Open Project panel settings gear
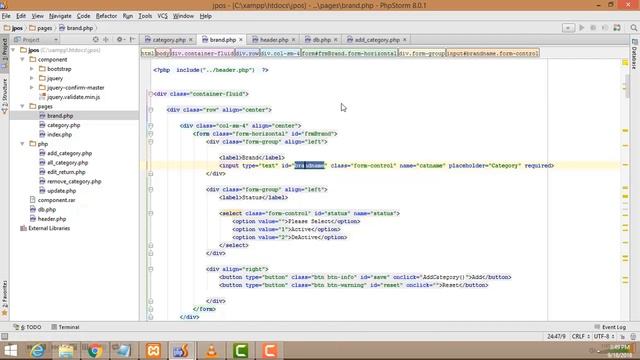Screen dimensions: 640x360 tap(120, 40)
